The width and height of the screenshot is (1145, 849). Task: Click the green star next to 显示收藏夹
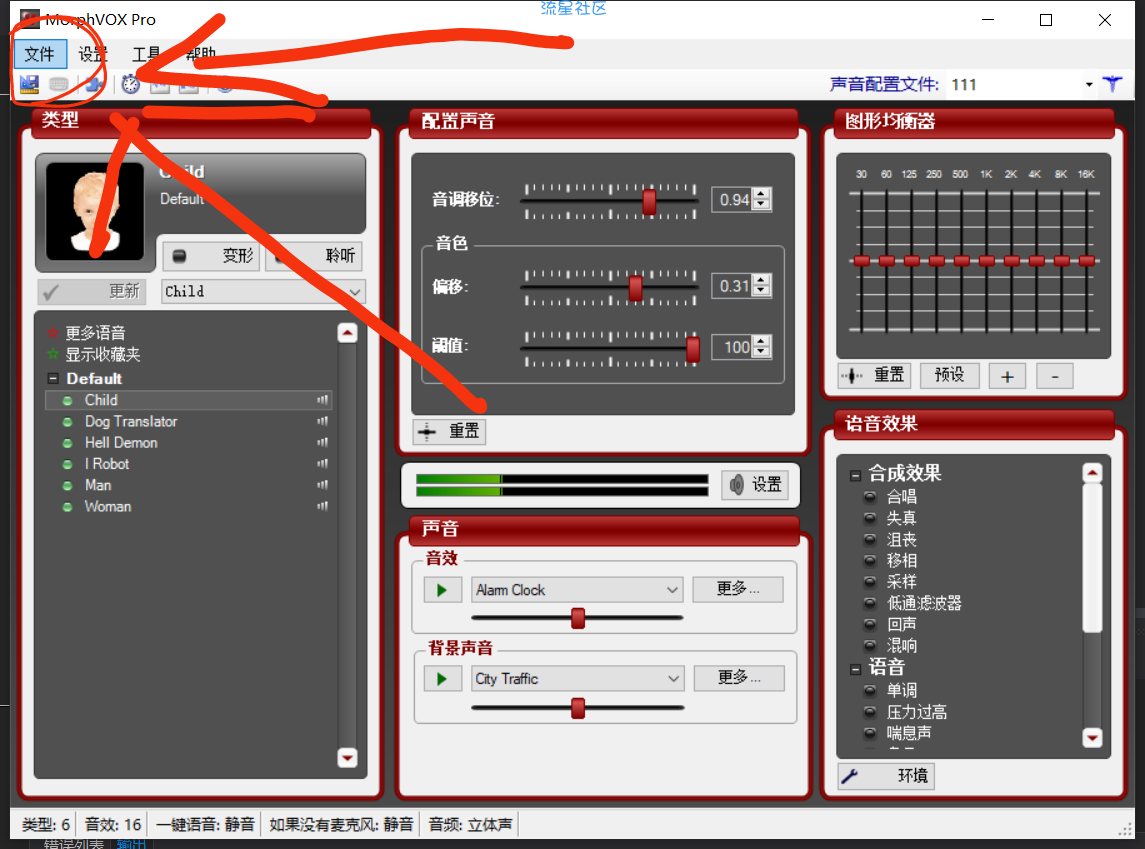coord(53,354)
